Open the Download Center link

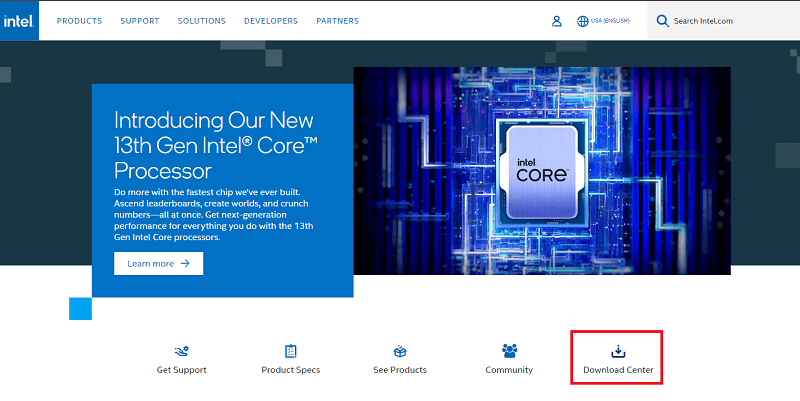pos(618,370)
